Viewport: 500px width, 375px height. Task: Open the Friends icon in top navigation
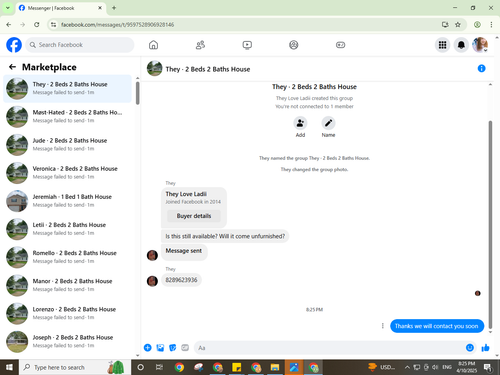pyautogui.click(x=200, y=45)
